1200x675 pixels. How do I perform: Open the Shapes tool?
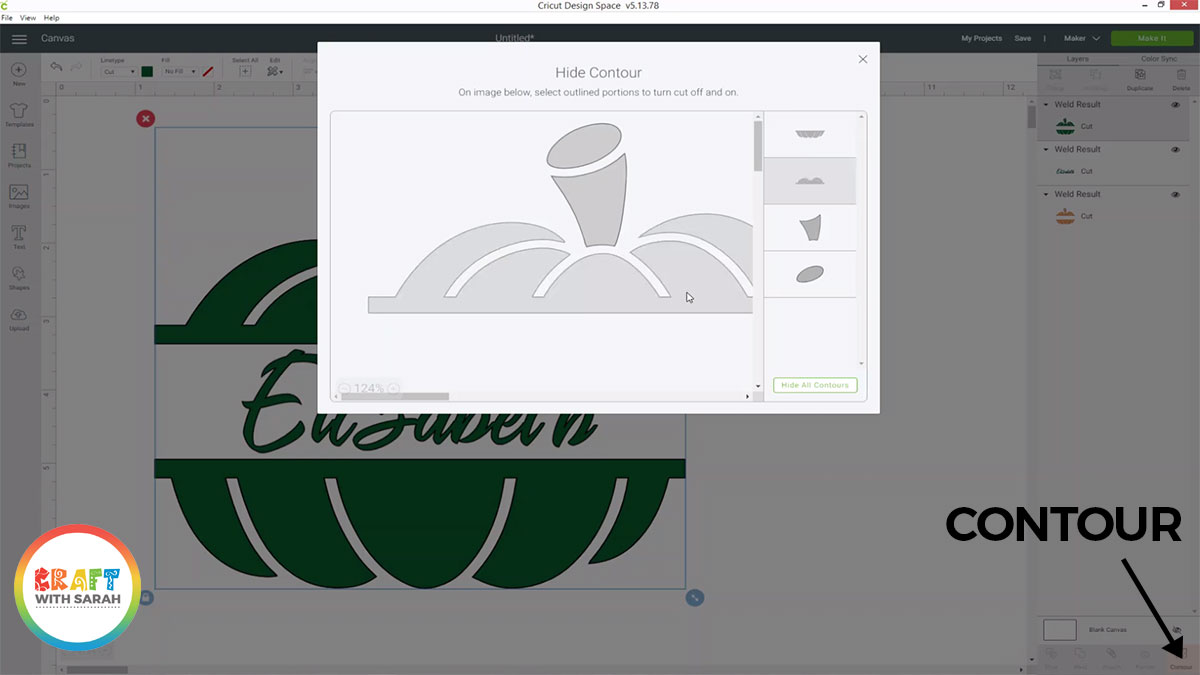point(19,277)
